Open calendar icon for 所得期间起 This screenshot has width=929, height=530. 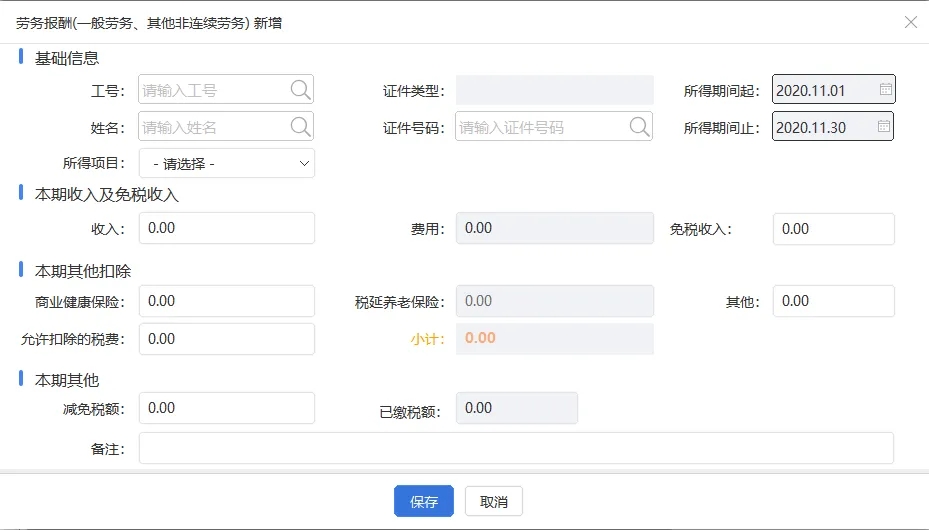pos(885,89)
